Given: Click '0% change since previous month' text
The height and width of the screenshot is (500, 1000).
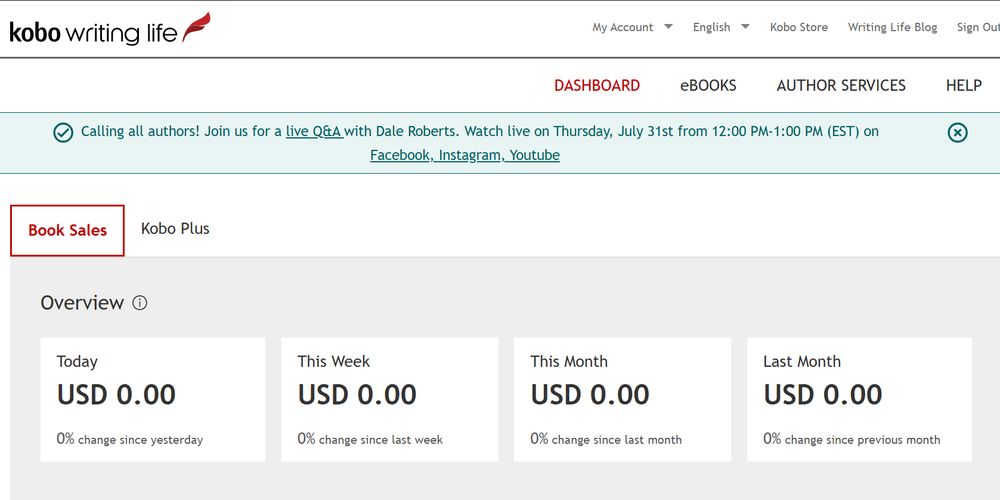Looking at the screenshot, I should (x=852, y=439).
